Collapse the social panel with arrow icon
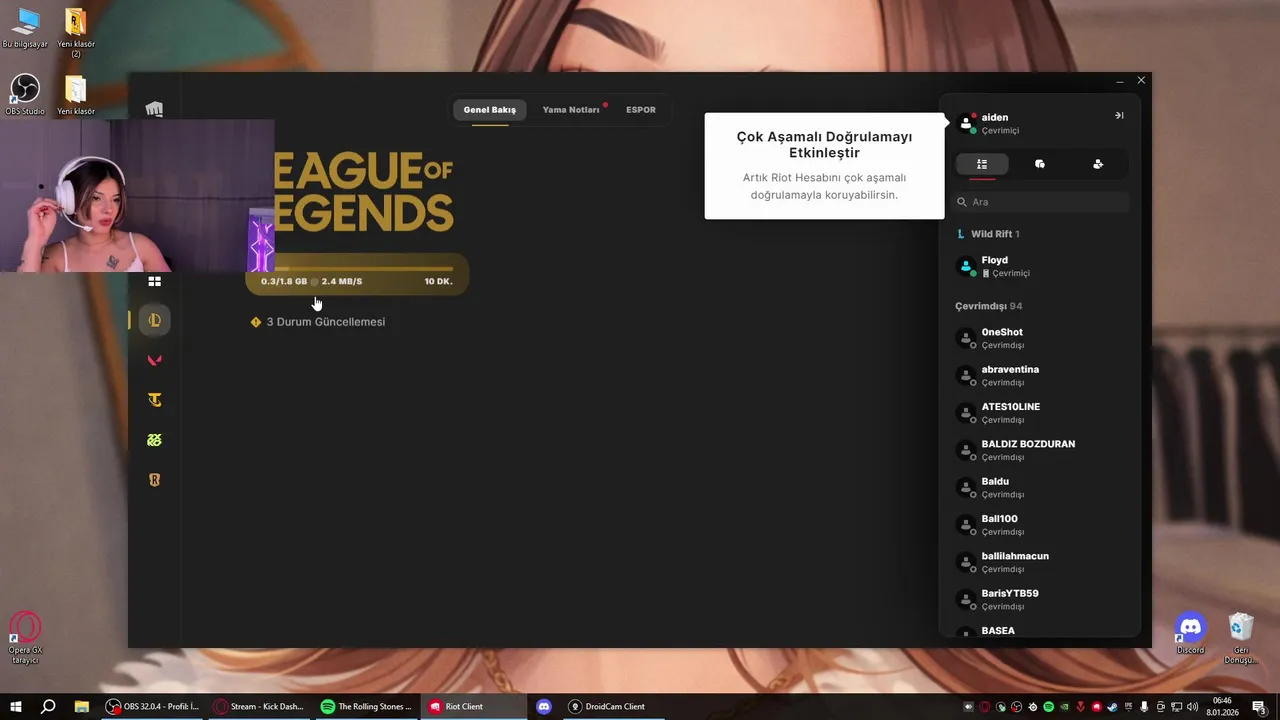The width and height of the screenshot is (1280, 720). 1119,115
